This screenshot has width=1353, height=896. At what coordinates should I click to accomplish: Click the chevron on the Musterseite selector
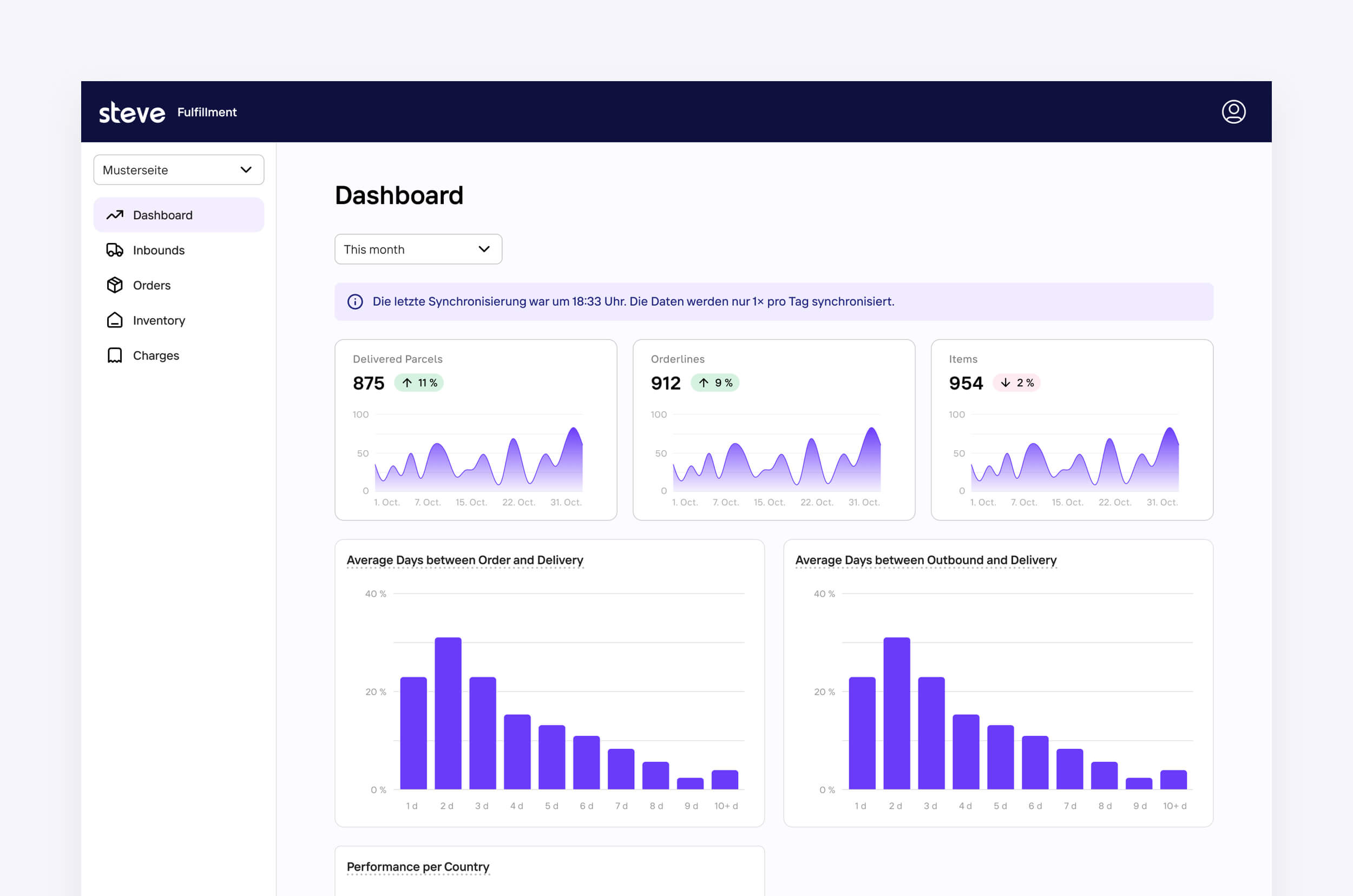tap(246, 170)
